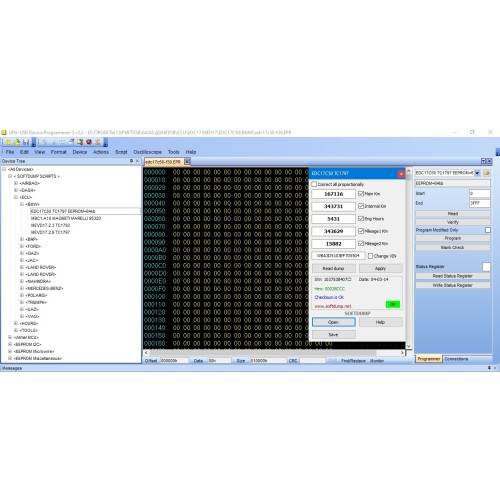This screenshot has width=500, height=500.
Task: Uncheck the Mileage2 Km checkbox
Action: pos(361,243)
